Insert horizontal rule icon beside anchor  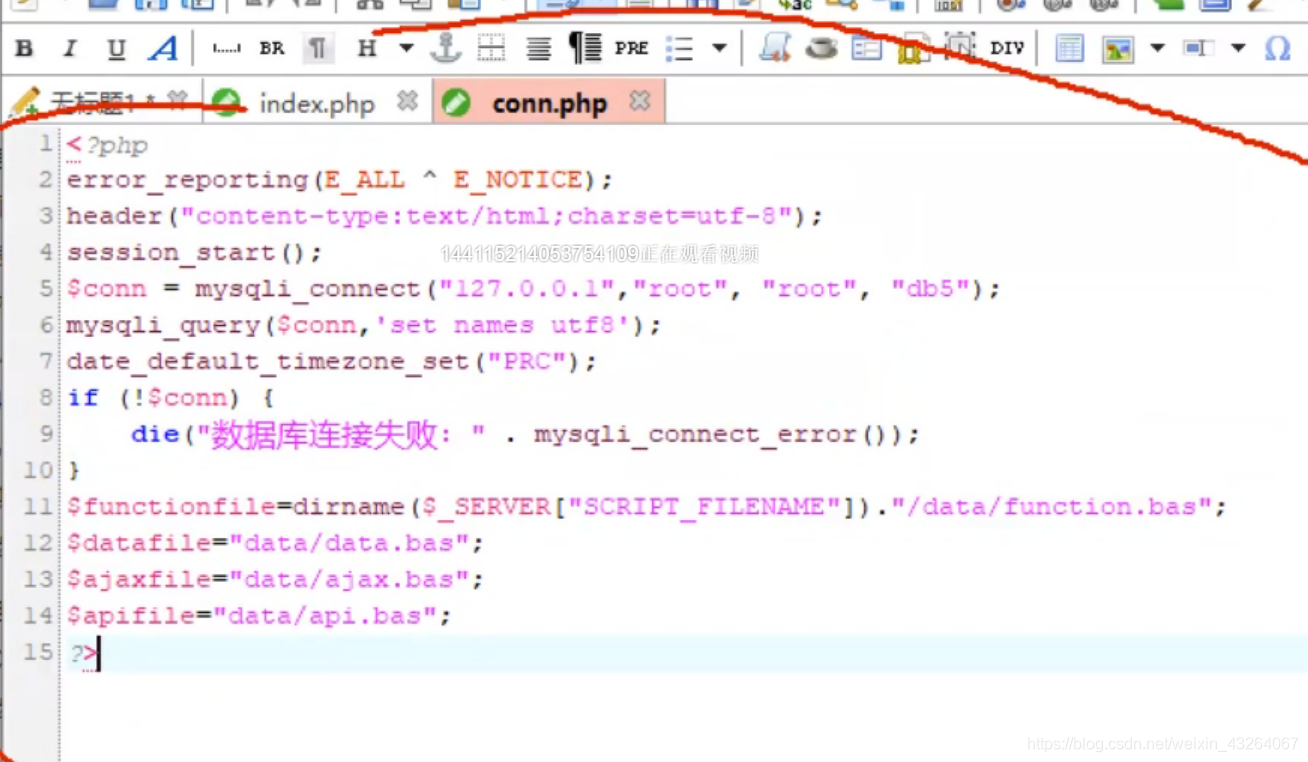[x=491, y=48]
